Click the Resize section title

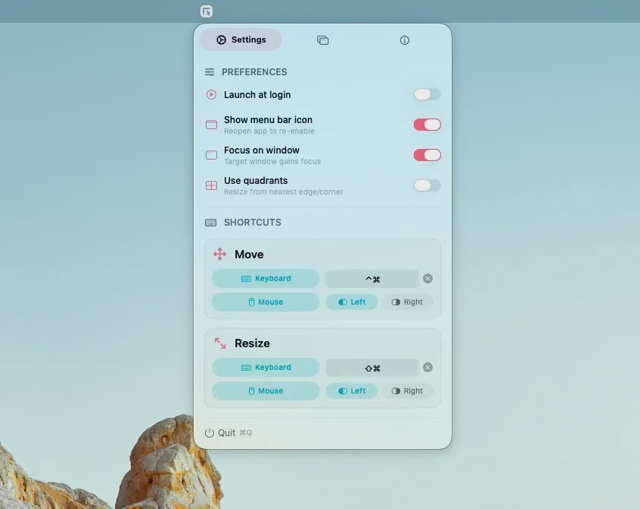pos(252,343)
